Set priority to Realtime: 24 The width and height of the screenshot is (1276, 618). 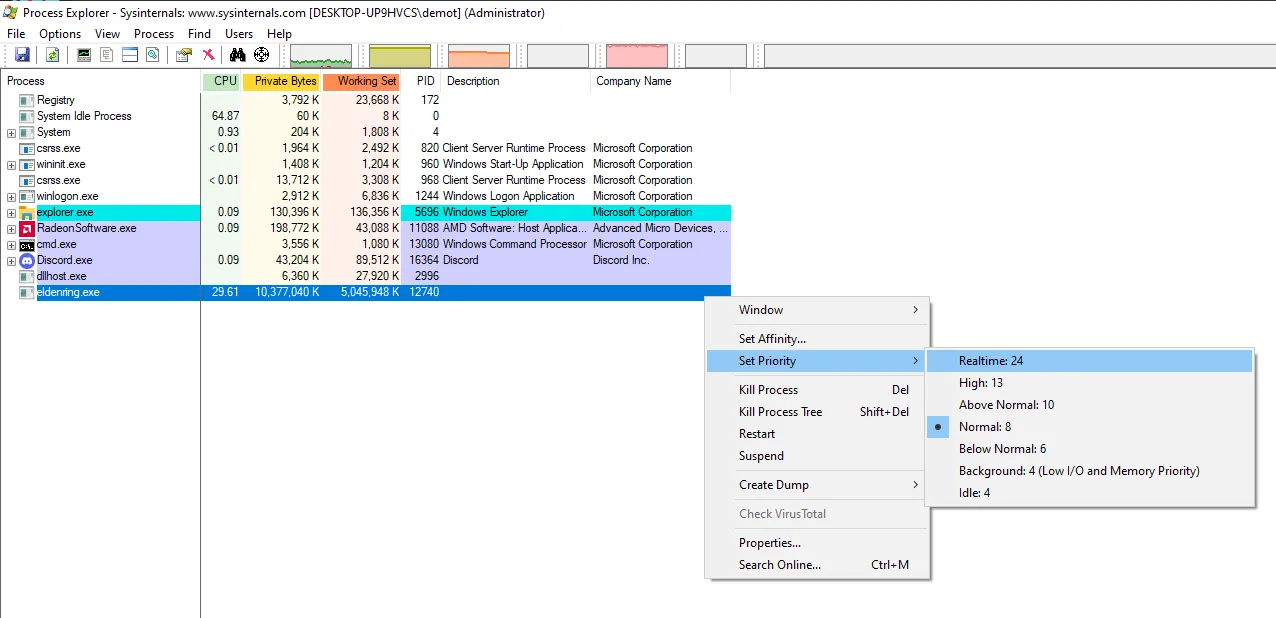pos(1090,361)
